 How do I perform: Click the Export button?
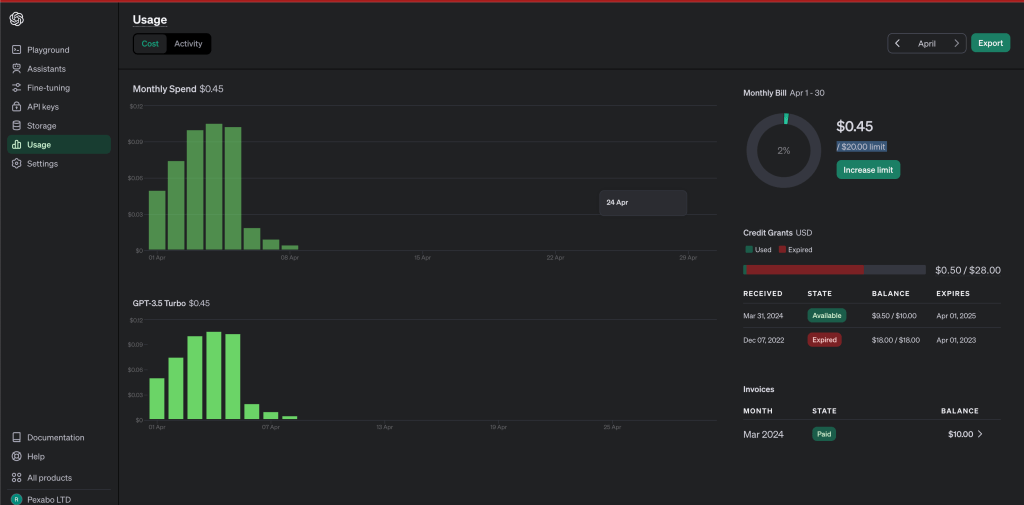(991, 43)
